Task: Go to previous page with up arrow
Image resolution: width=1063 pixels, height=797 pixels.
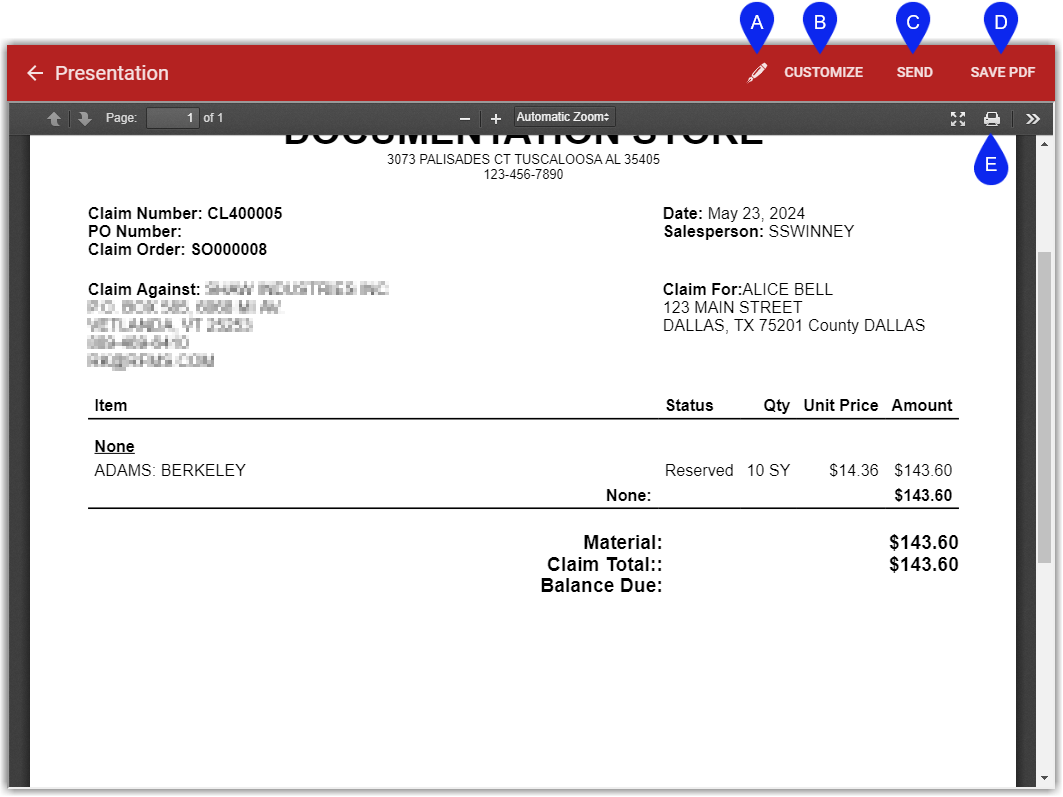Action: (54, 119)
